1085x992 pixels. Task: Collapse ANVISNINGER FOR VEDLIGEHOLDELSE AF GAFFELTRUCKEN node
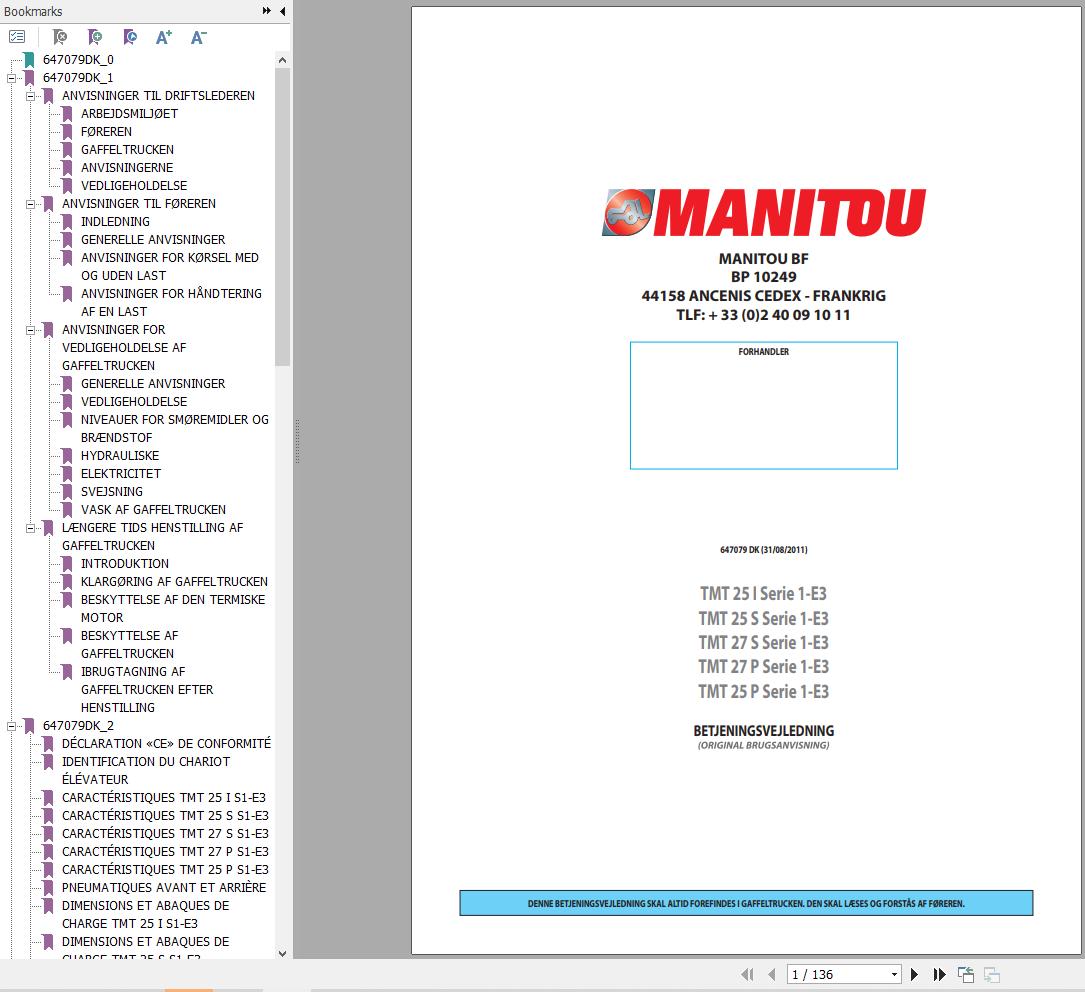pyautogui.click(x=30, y=330)
